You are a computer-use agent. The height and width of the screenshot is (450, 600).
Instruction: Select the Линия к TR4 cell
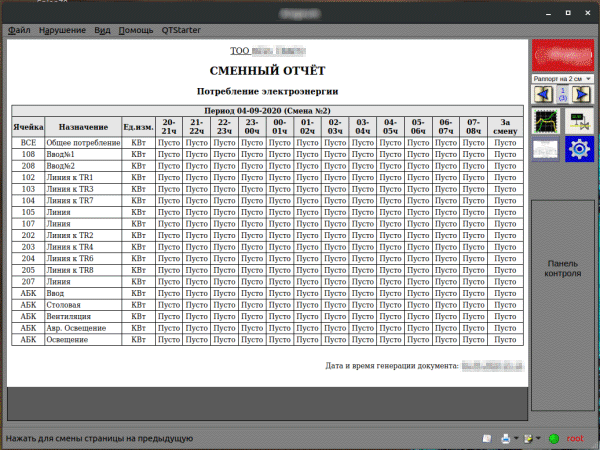pos(83,247)
